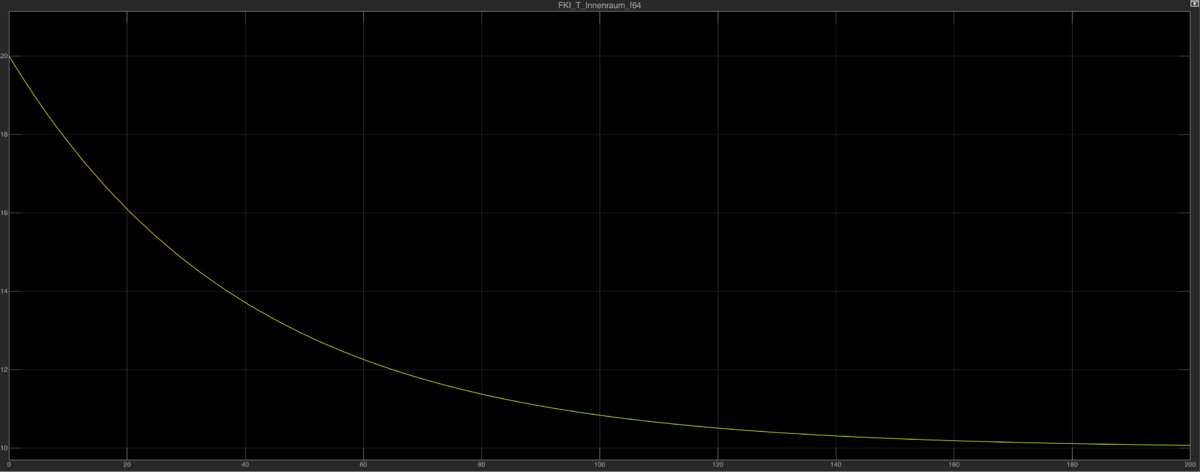The image size is (1200, 472).
Task: Click the x-axis tick label 60
Action: (x=363, y=465)
